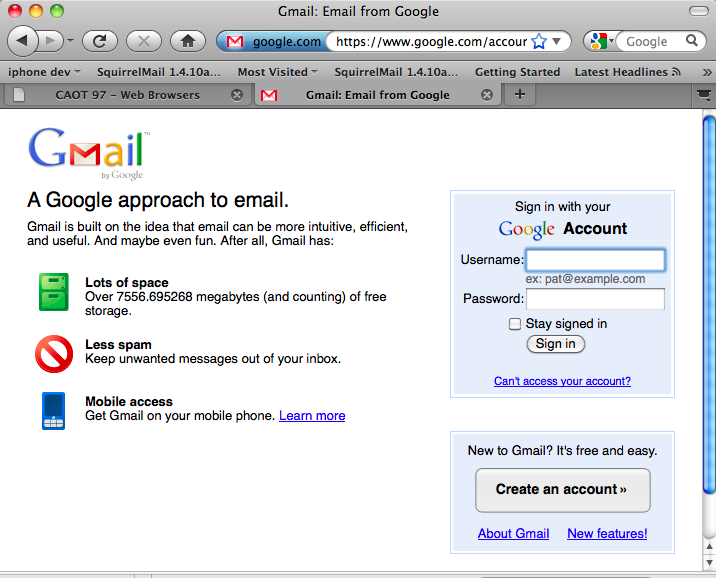The height and width of the screenshot is (578, 716).
Task: Open the Can't access your account link
Action: (x=562, y=381)
